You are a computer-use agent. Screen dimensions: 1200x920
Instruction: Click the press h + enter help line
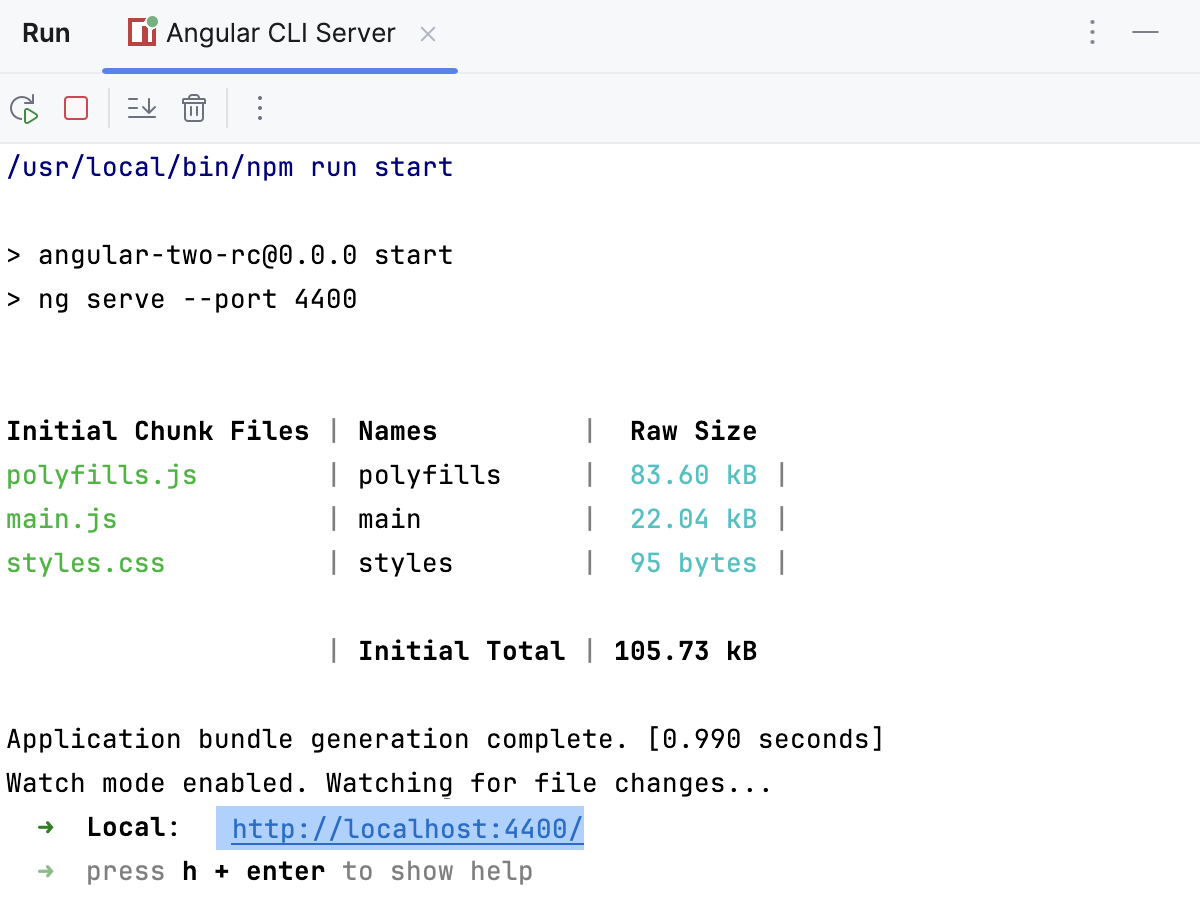click(308, 871)
